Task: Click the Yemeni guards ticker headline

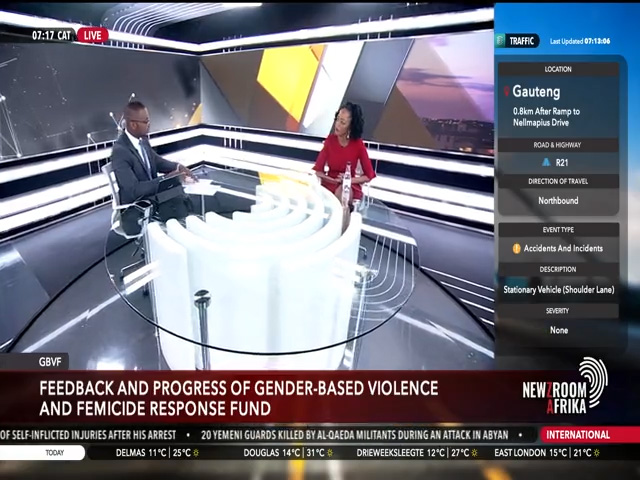Action: tap(355, 435)
